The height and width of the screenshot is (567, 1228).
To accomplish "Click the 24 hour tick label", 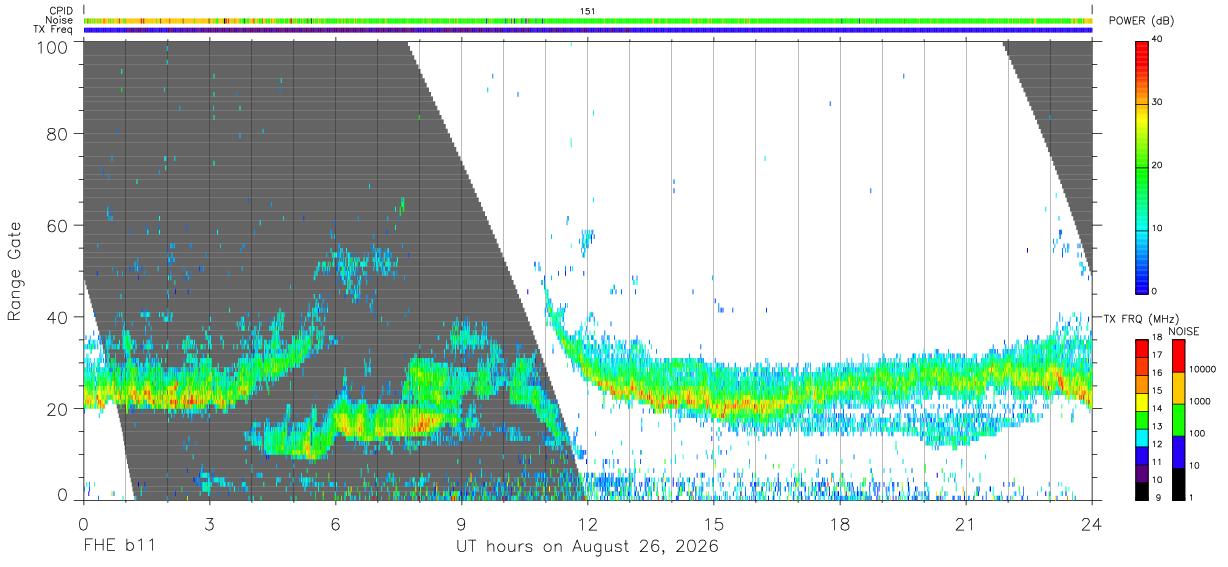I will 1091,523.
